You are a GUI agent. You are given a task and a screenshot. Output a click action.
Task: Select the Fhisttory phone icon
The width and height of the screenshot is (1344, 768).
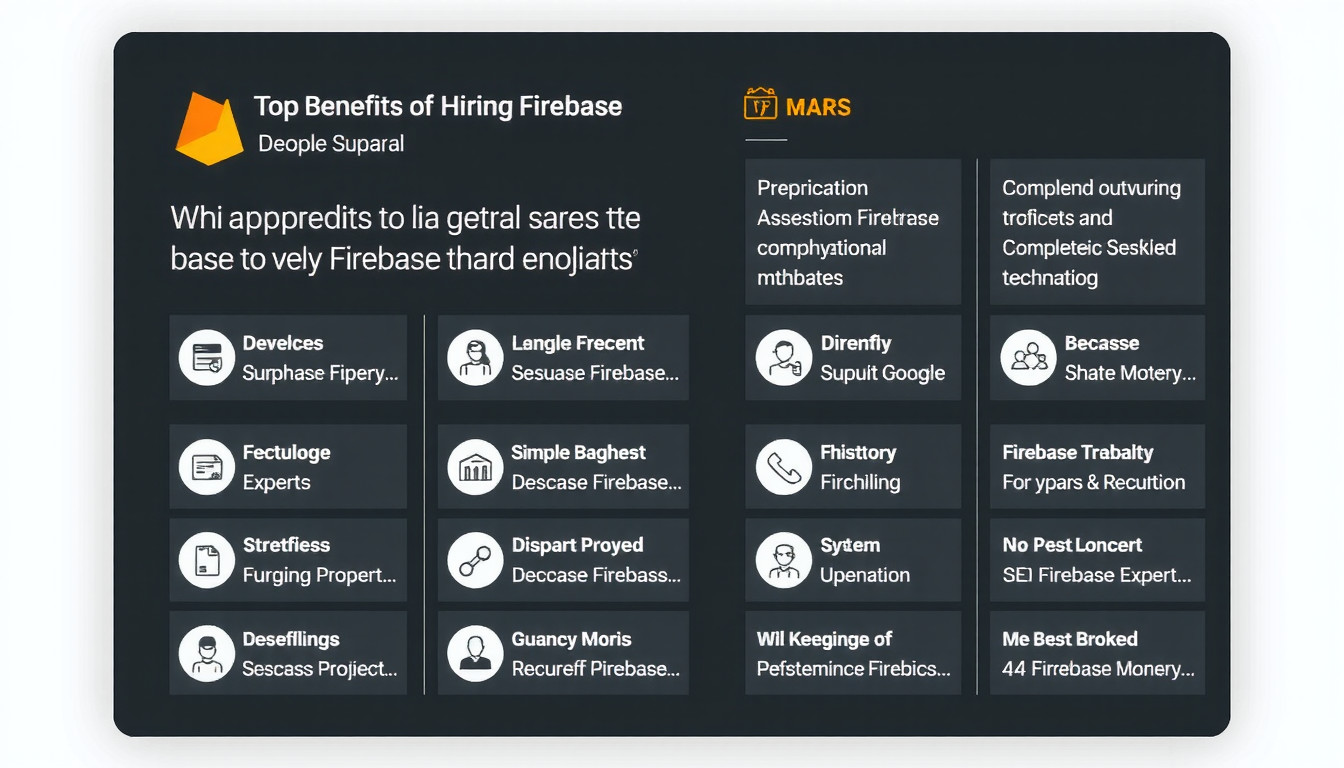[783, 467]
